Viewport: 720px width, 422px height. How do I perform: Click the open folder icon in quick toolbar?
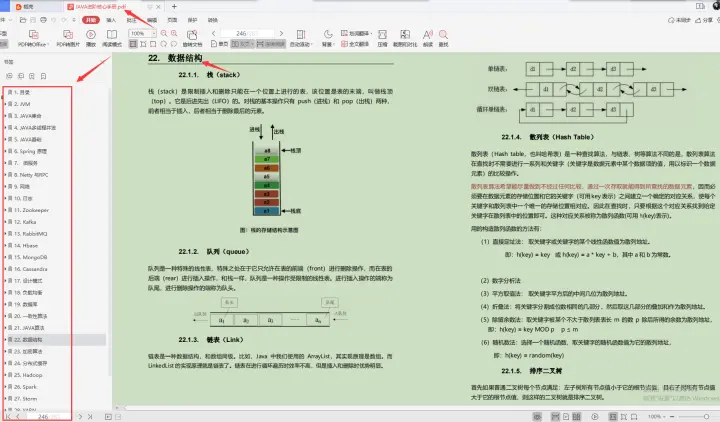point(23,20)
